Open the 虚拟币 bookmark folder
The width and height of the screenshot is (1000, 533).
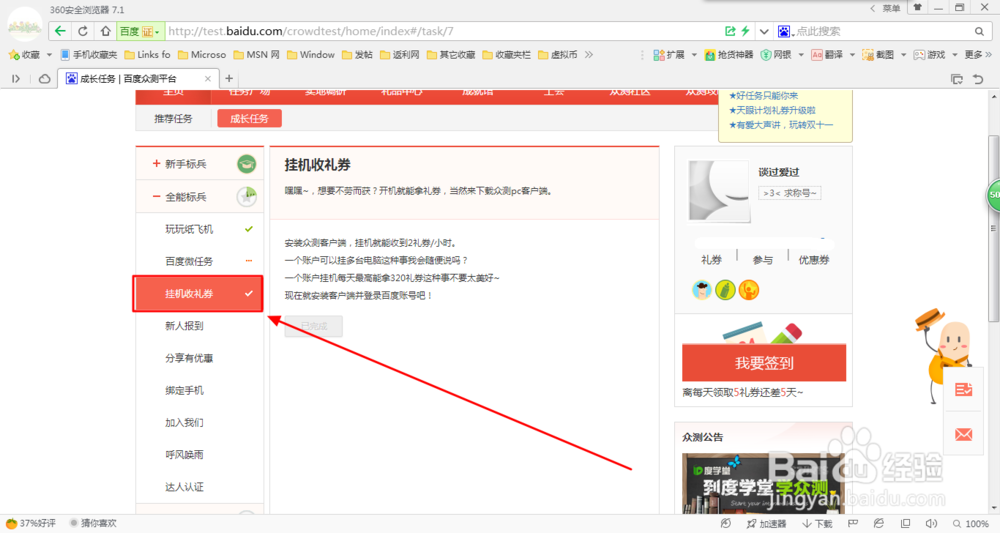(x=558, y=55)
